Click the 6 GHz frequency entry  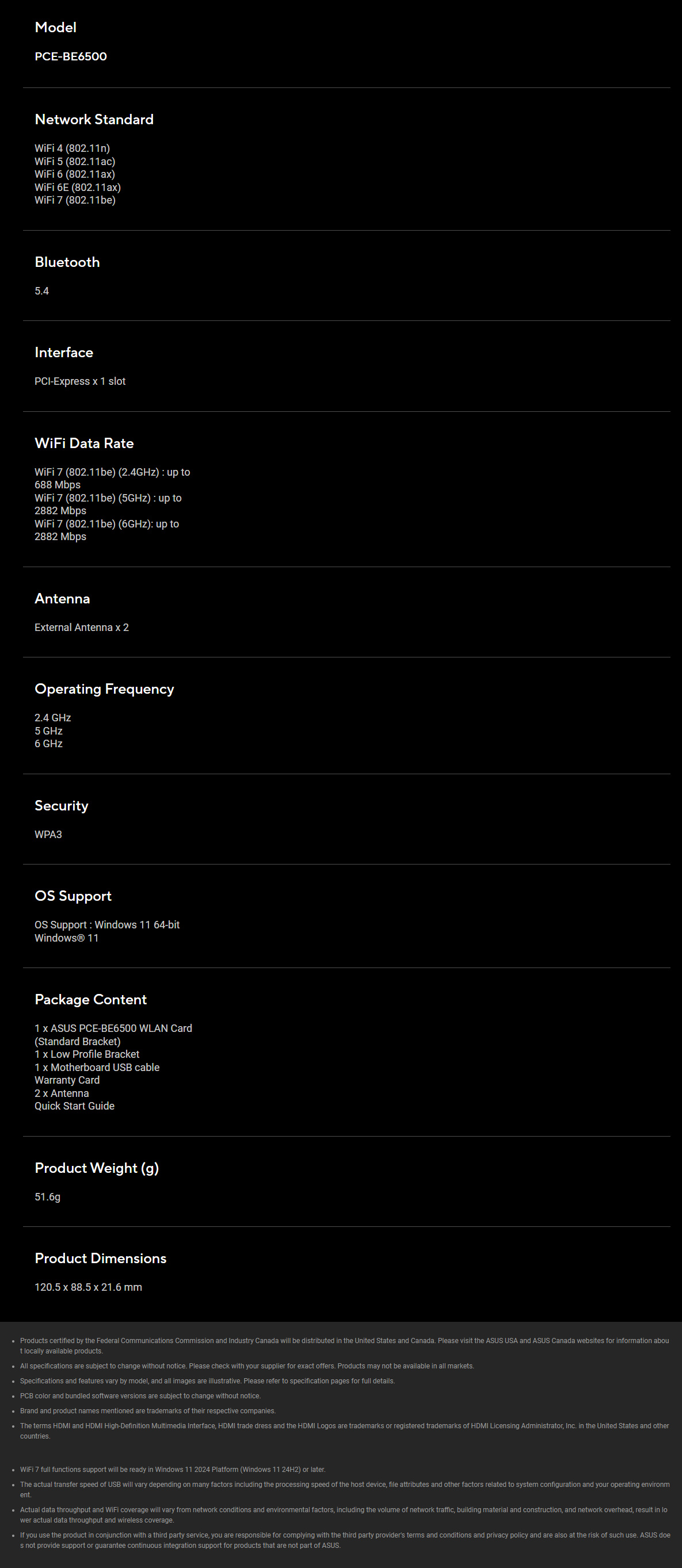click(49, 744)
